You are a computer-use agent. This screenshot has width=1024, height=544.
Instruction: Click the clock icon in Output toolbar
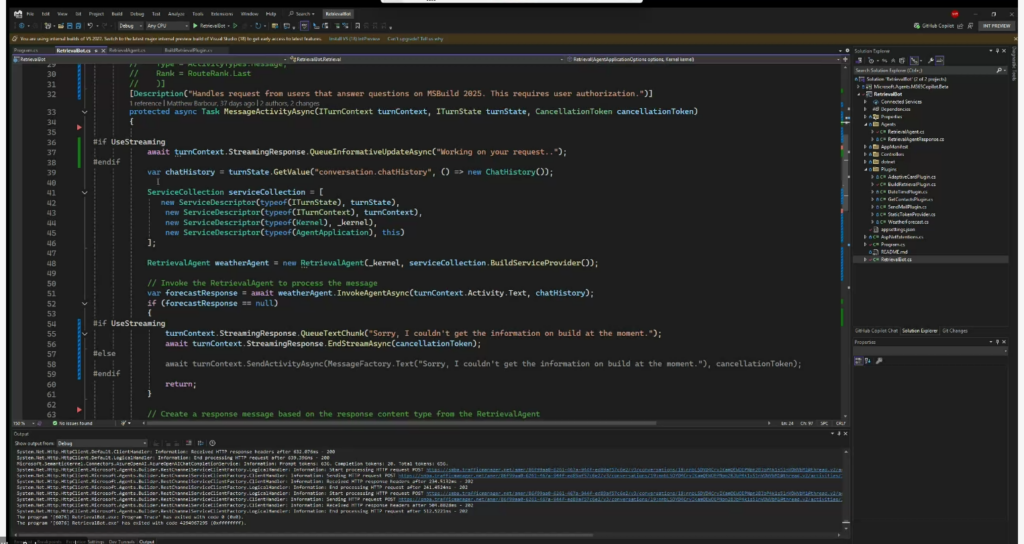click(212, 443)
